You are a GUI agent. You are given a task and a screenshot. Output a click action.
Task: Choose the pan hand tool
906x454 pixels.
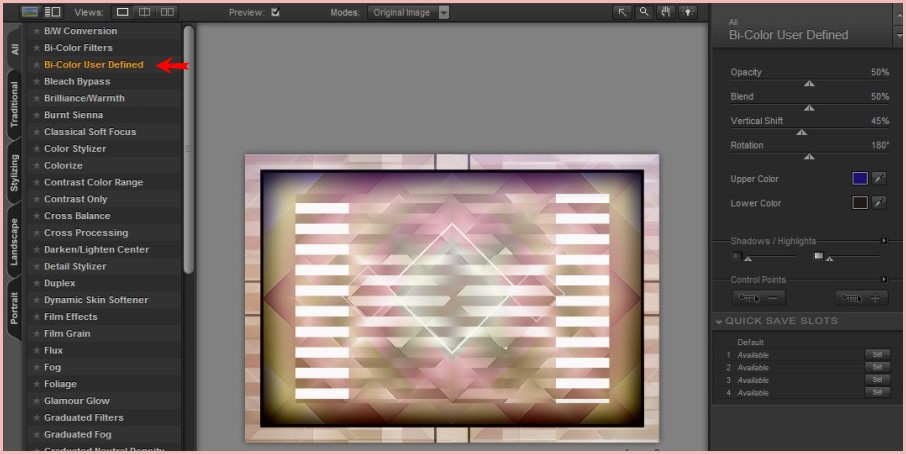666,13
